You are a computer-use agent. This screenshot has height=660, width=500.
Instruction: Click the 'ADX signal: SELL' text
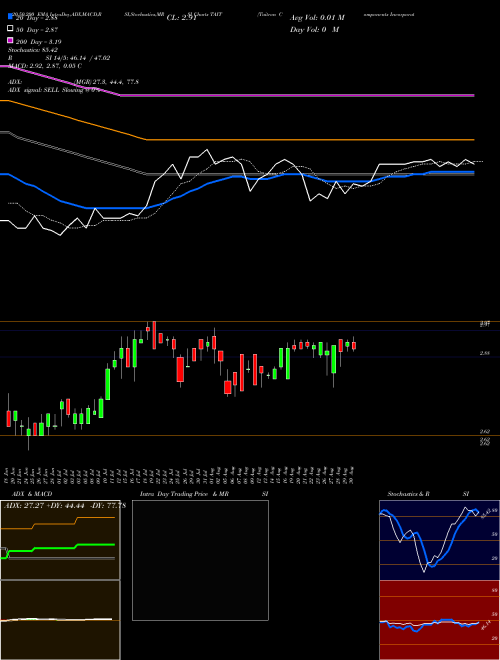coord(34,90)
